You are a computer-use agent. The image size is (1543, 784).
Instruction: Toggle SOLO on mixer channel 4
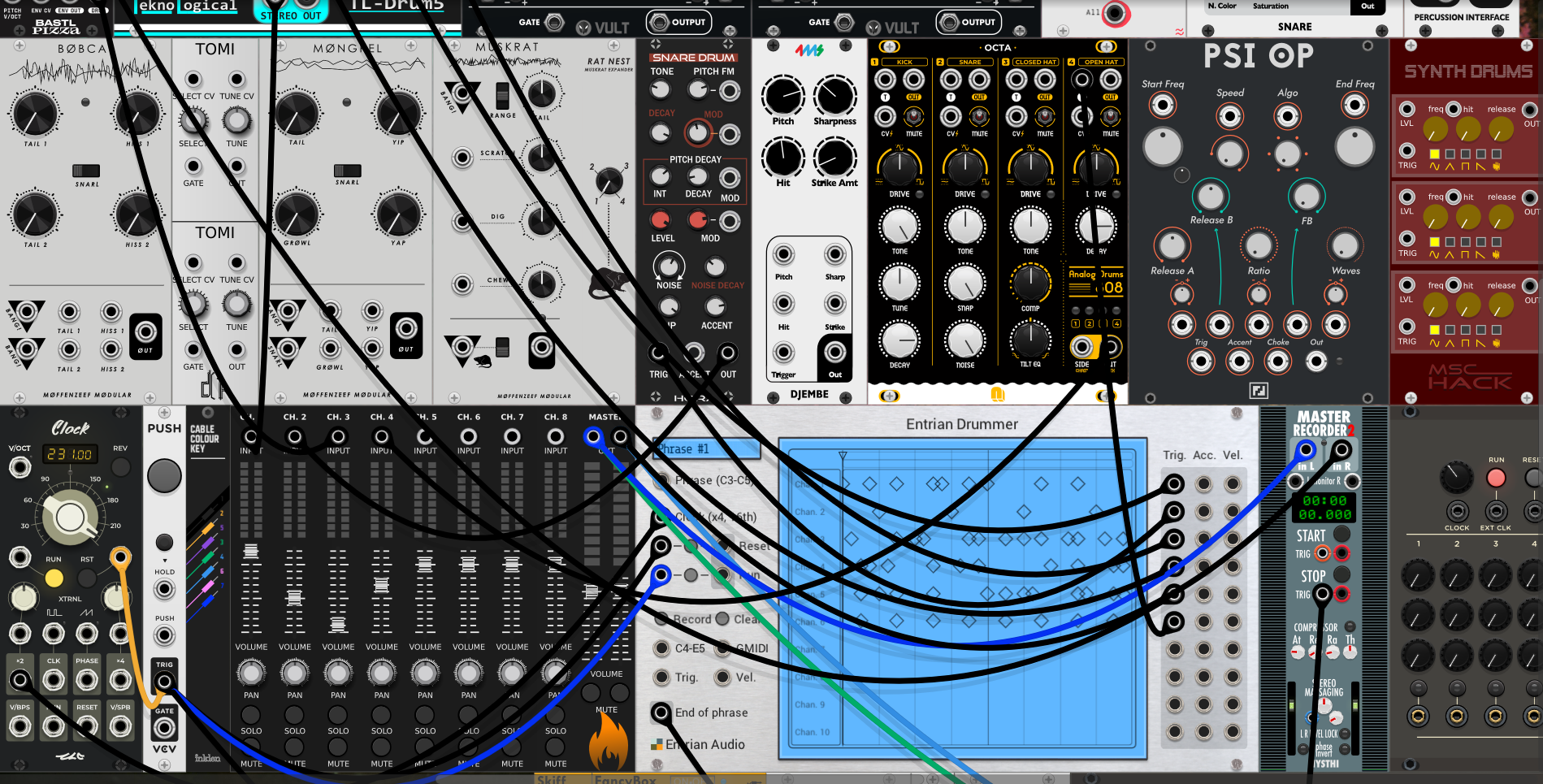pos(382,715)
